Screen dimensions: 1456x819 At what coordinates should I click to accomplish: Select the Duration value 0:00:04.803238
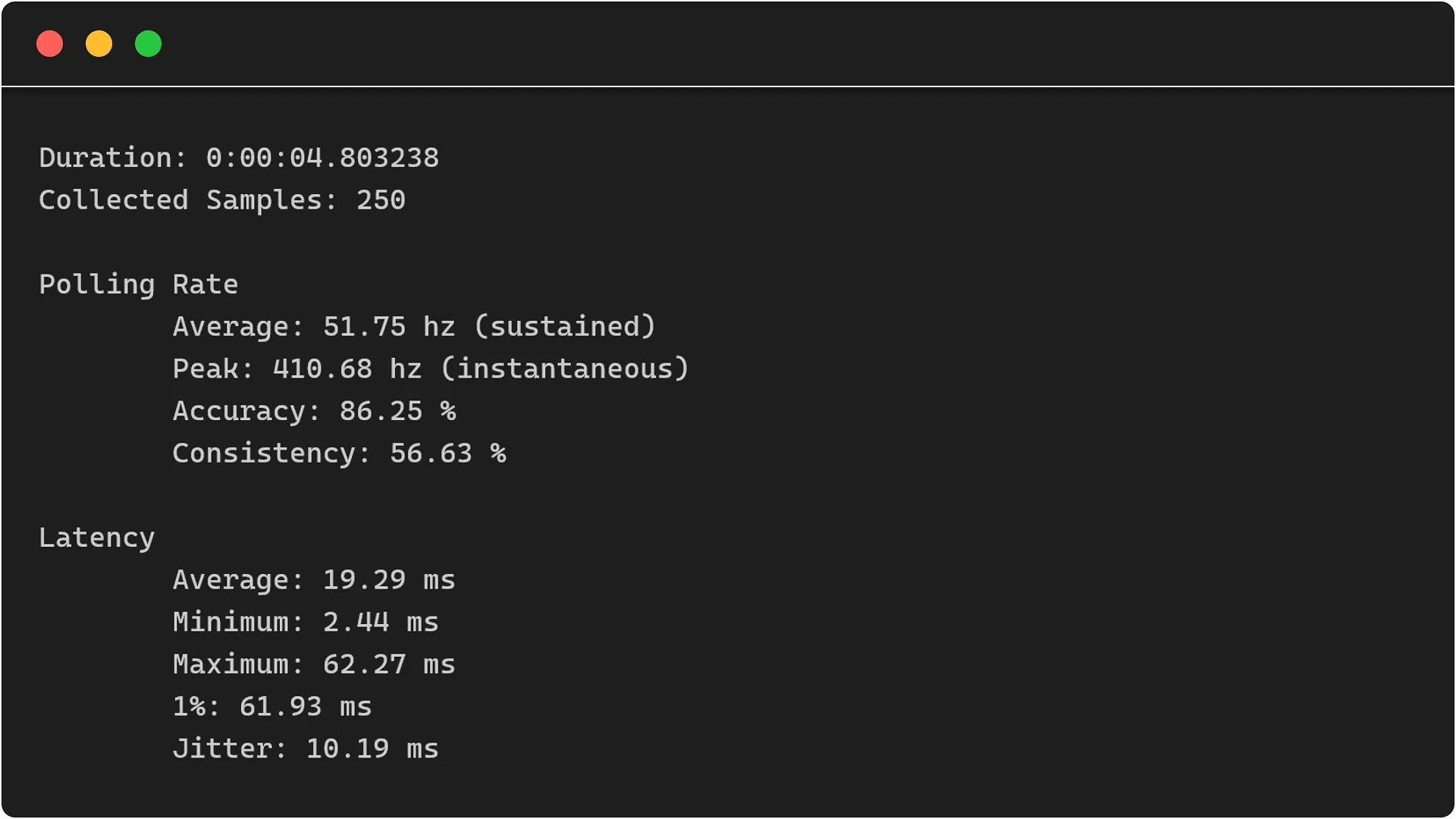click(x=322, y=158)
